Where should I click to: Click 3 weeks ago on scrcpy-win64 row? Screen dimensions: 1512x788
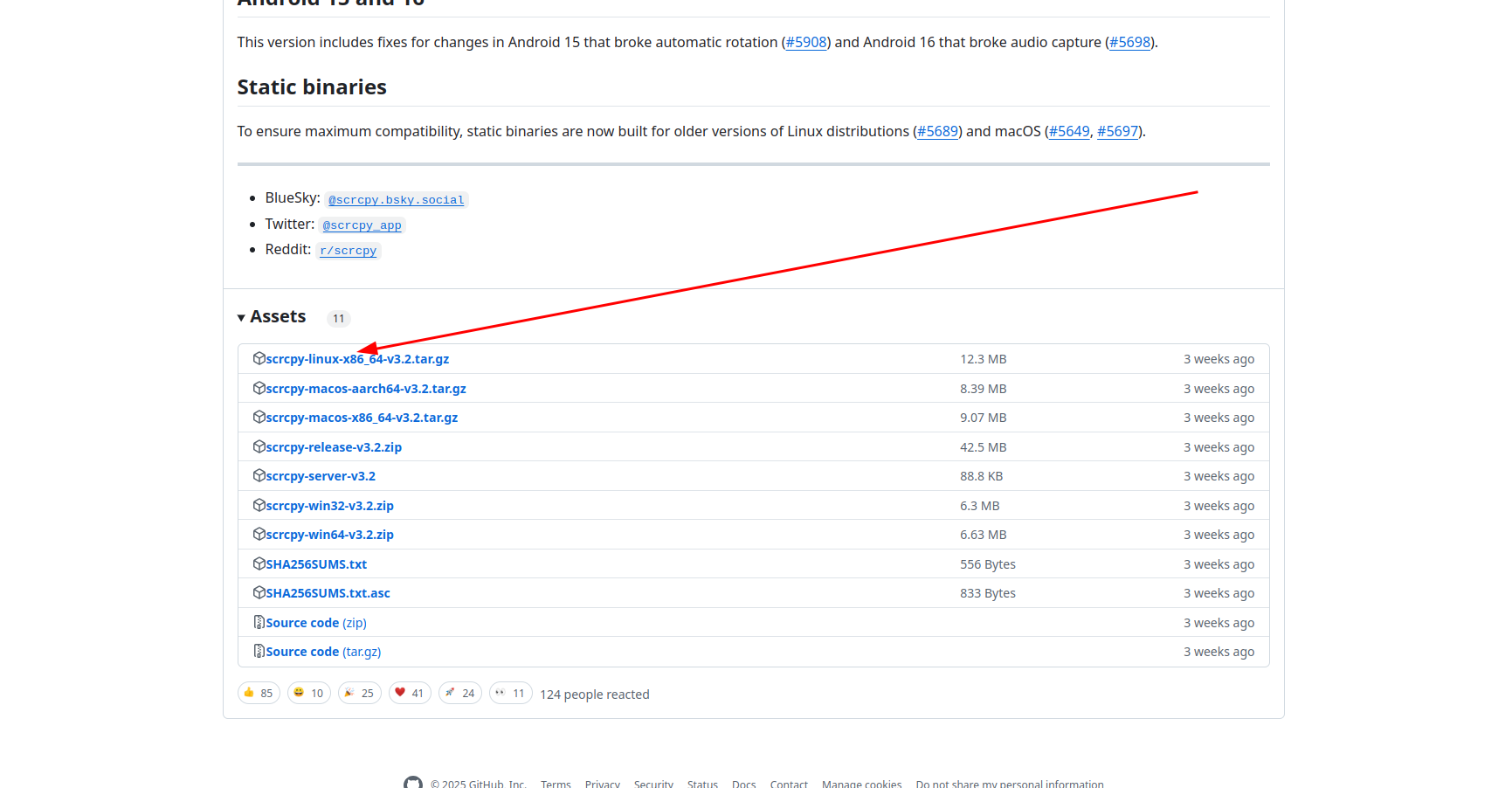[1219, 535]
